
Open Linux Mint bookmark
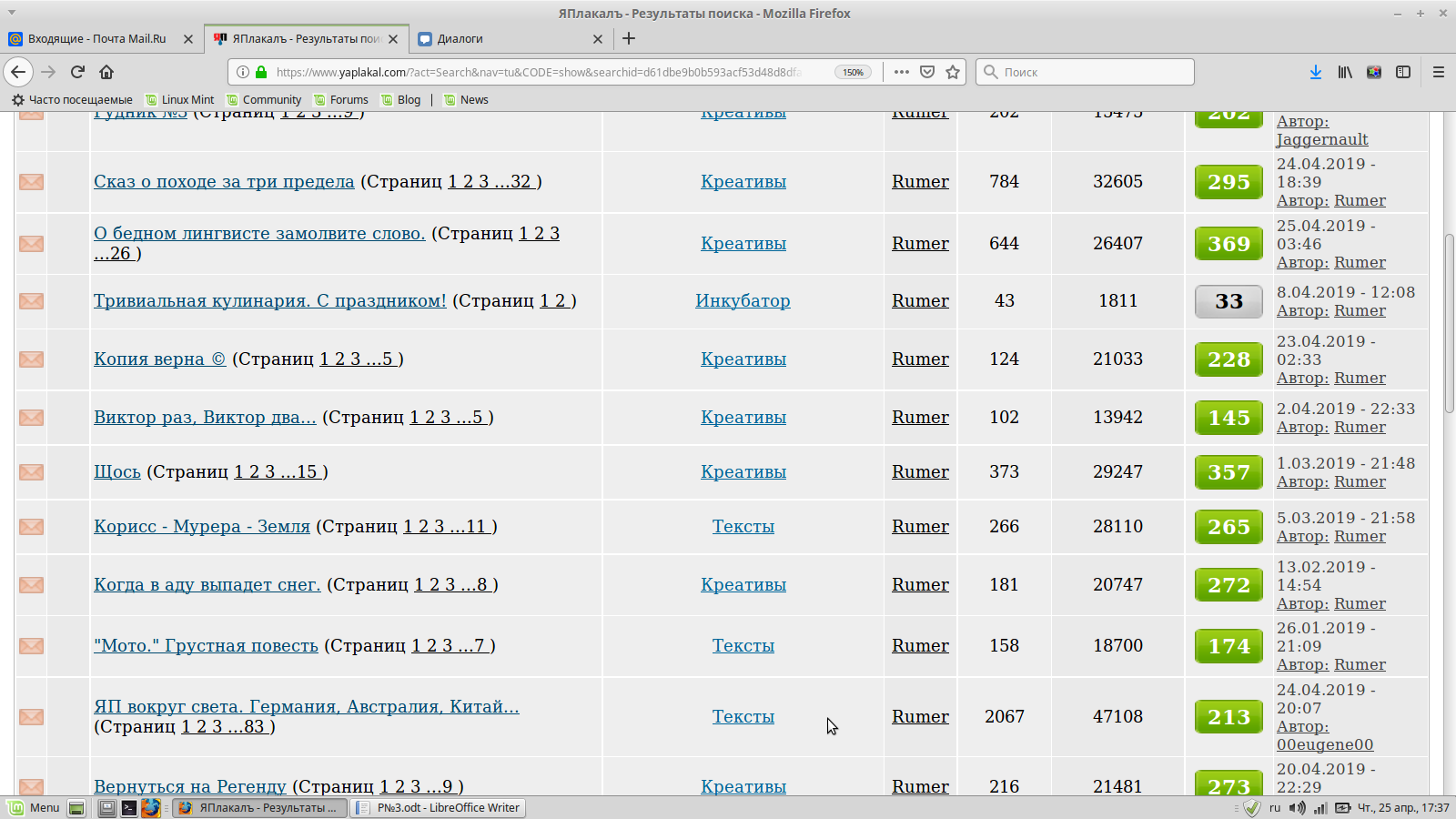pyautogui.click(x=180, y=100)
